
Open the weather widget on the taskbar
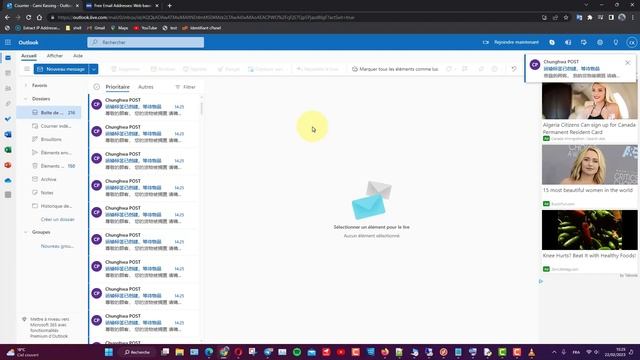tap(22, 352)
